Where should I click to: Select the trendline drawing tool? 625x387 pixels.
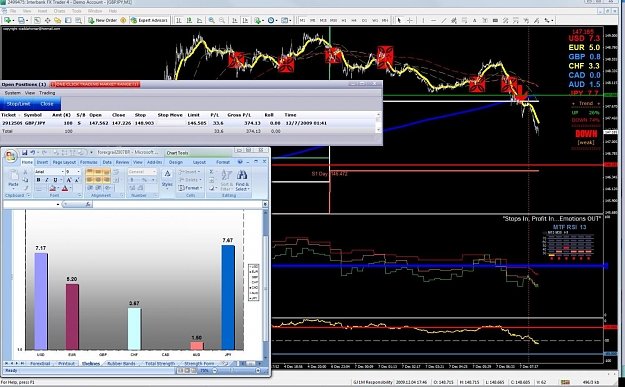[x=444, y=20]
